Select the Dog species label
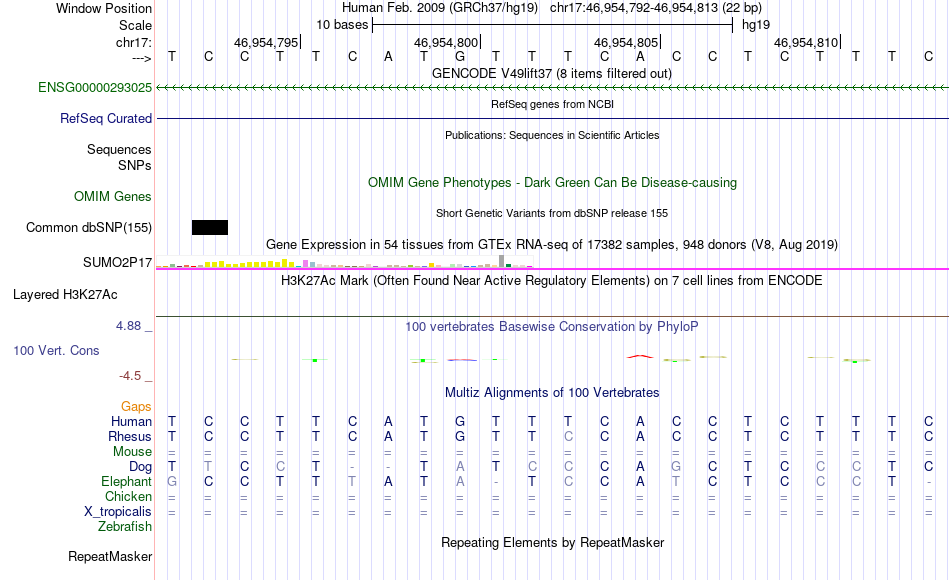The image size is (950, 580). point(141,467)
